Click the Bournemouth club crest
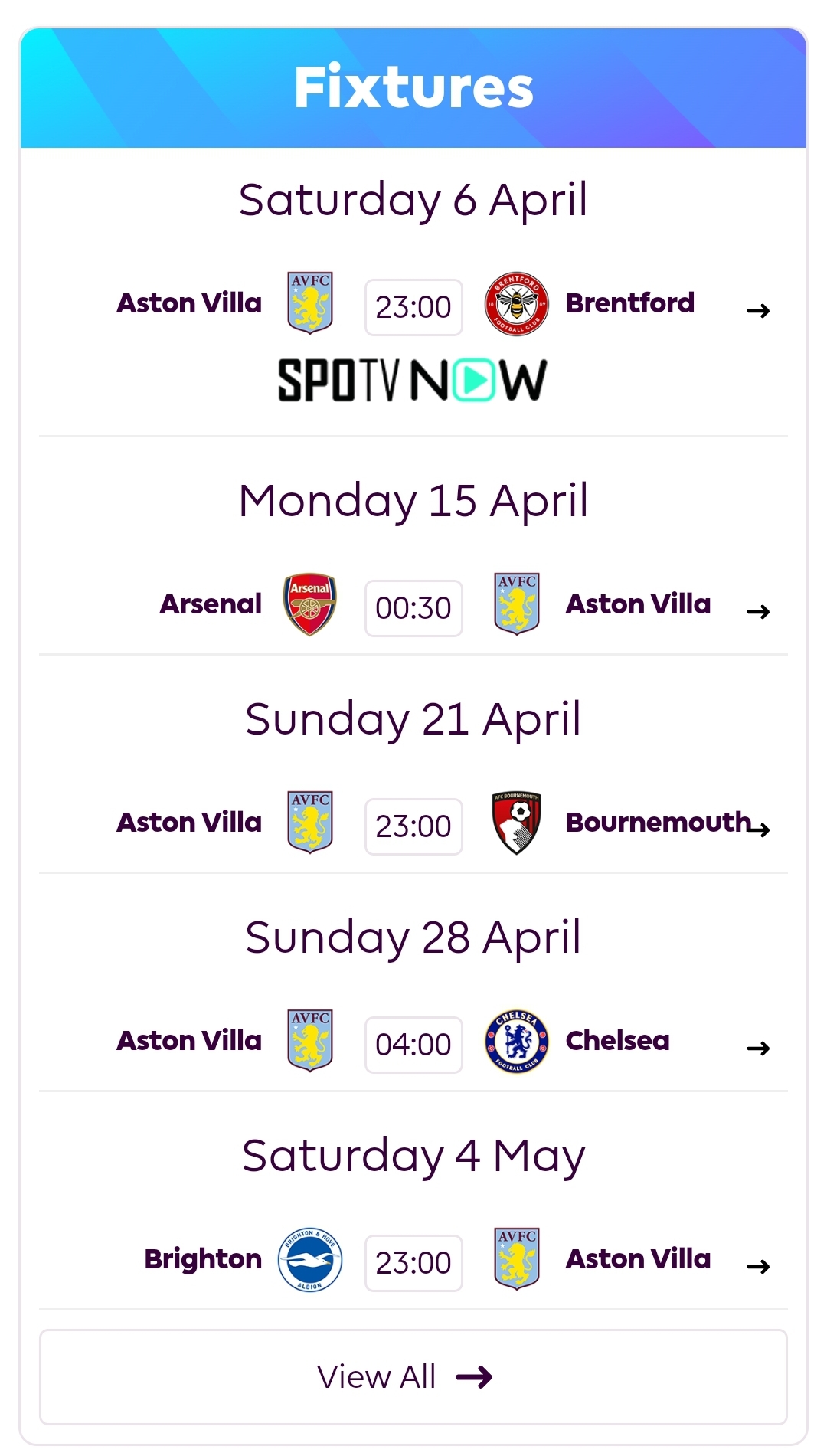This screenshot has width=827, height=1456. click(x=517, y=823)
